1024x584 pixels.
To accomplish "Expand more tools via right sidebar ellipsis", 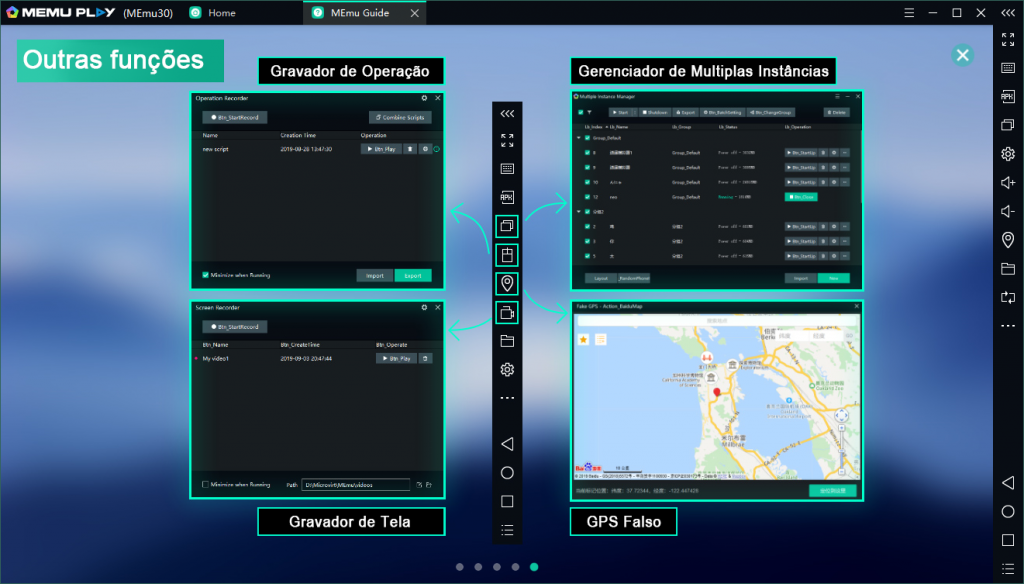I will (x=1008, y=326).
